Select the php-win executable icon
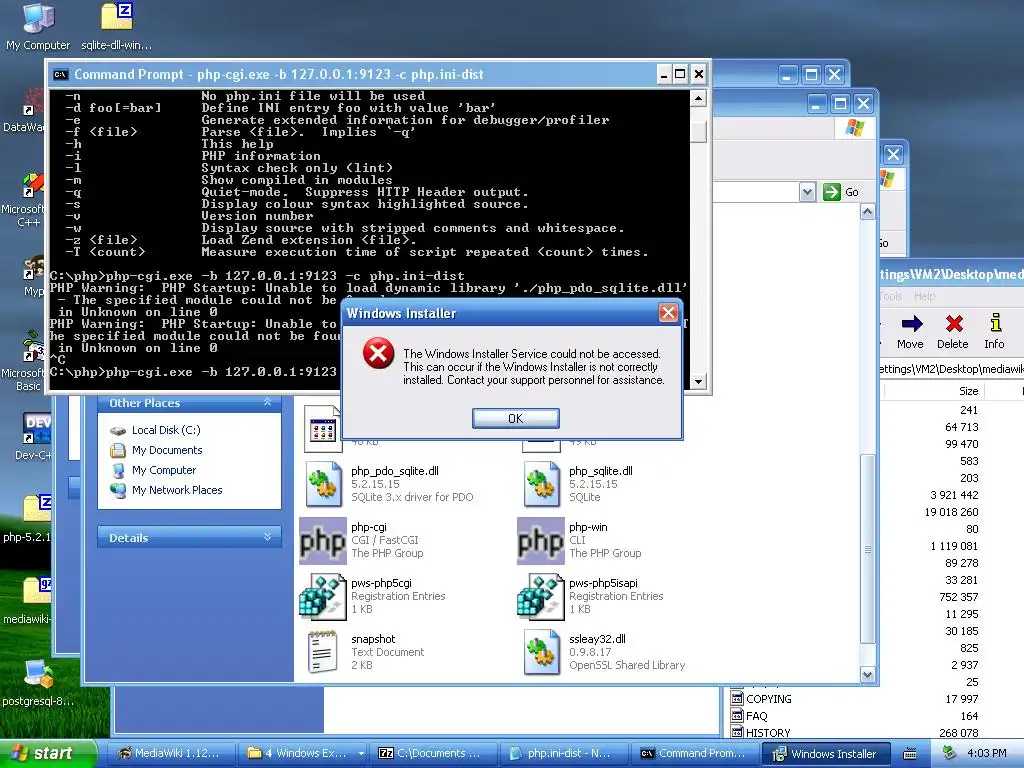The height and width of the screenshot is (768, 1024). 541,541
